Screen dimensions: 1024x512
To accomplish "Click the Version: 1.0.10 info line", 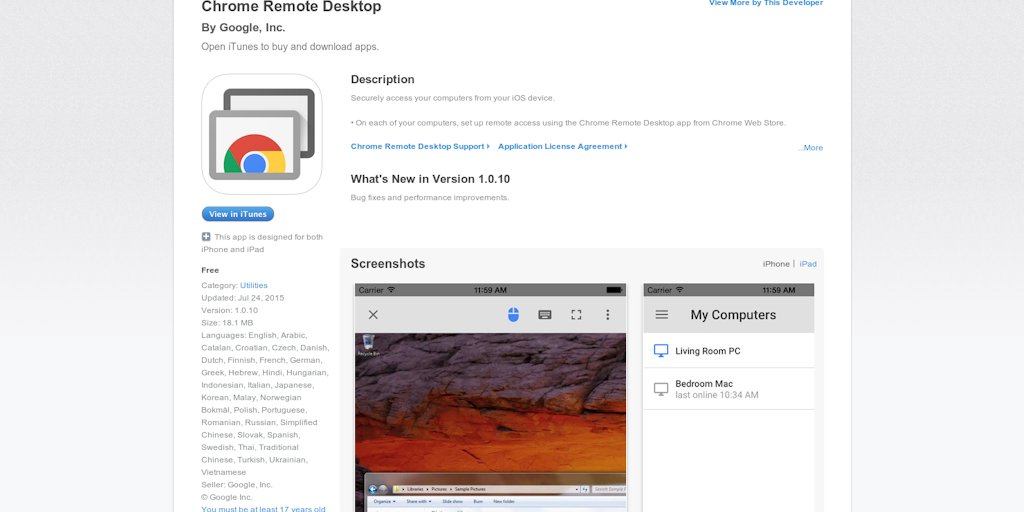I will point(230,310).
